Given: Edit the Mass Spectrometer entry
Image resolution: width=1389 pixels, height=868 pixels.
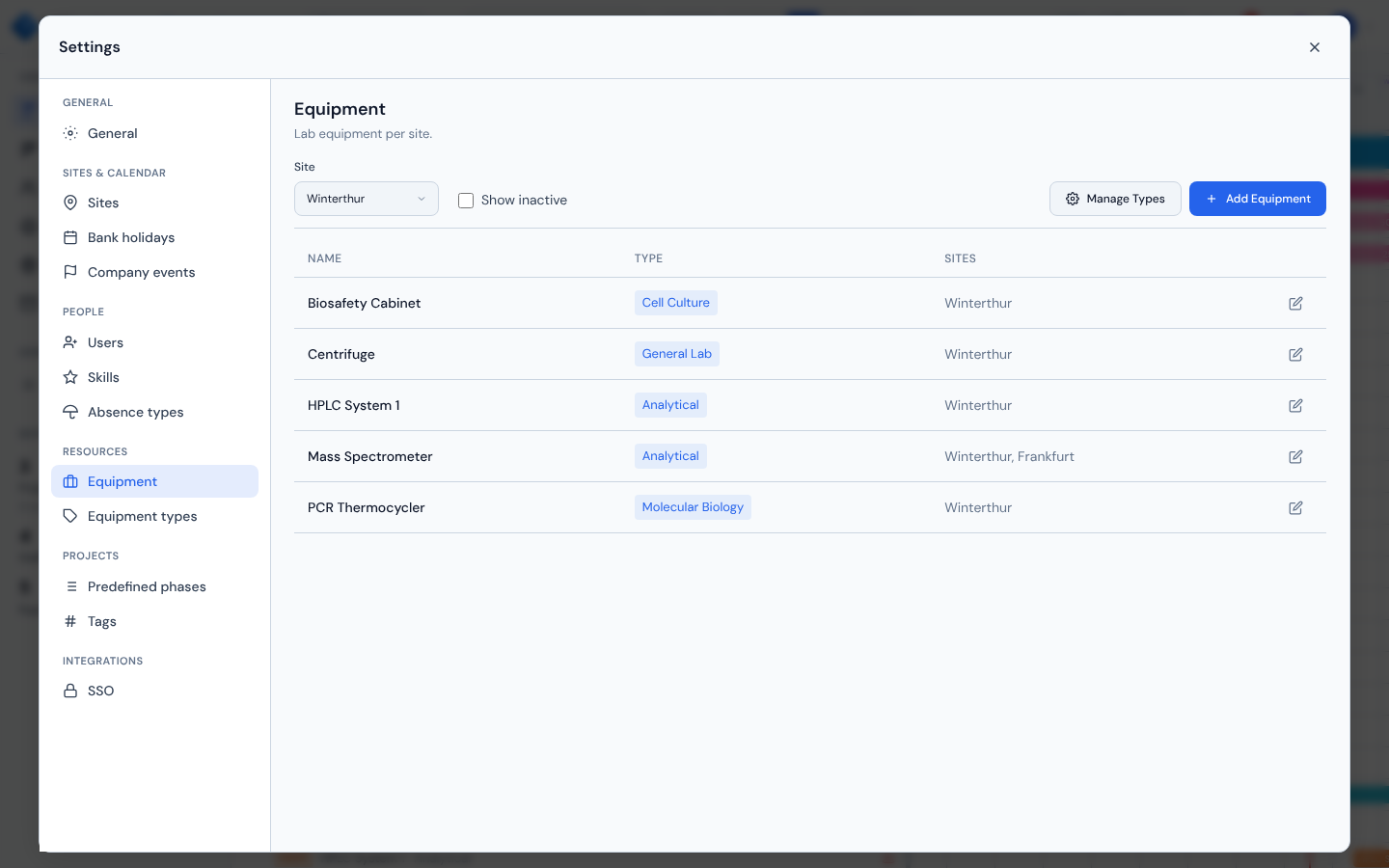Looking at the screenshot, I should coord(1295,456).
